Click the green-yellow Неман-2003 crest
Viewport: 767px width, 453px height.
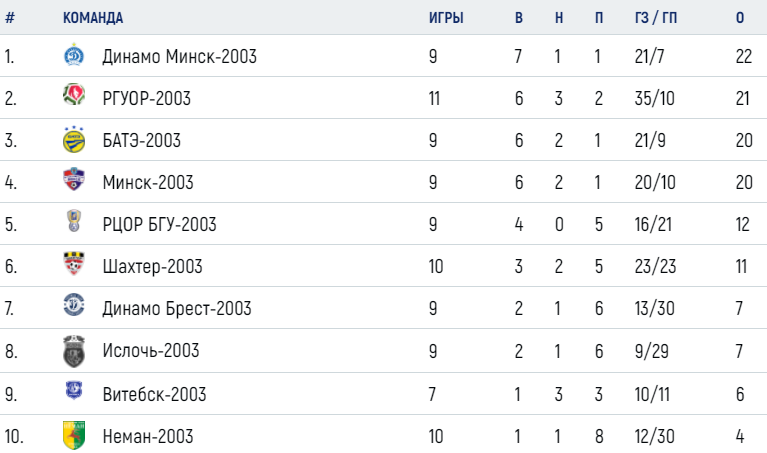tap(74, 435)
